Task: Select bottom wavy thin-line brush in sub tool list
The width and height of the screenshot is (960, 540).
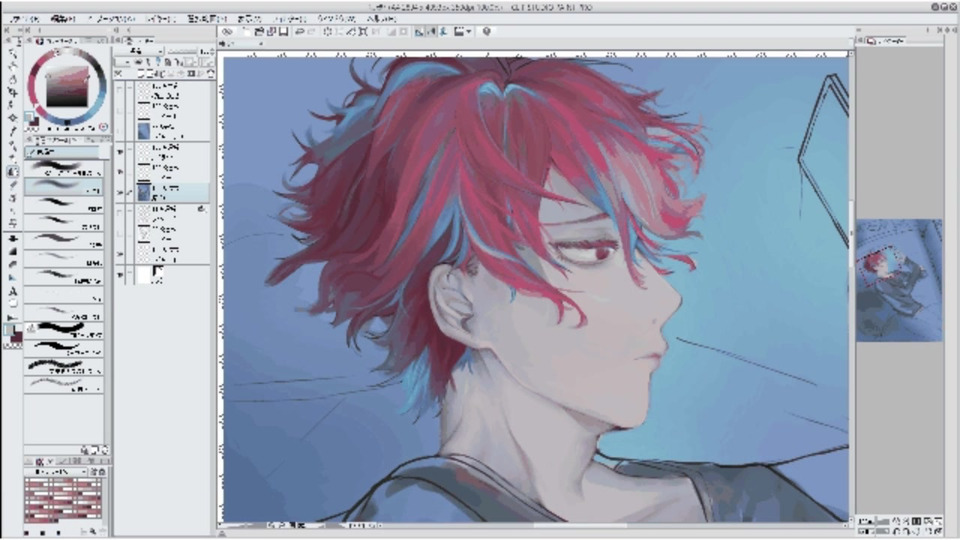Action: click(64, 385)
